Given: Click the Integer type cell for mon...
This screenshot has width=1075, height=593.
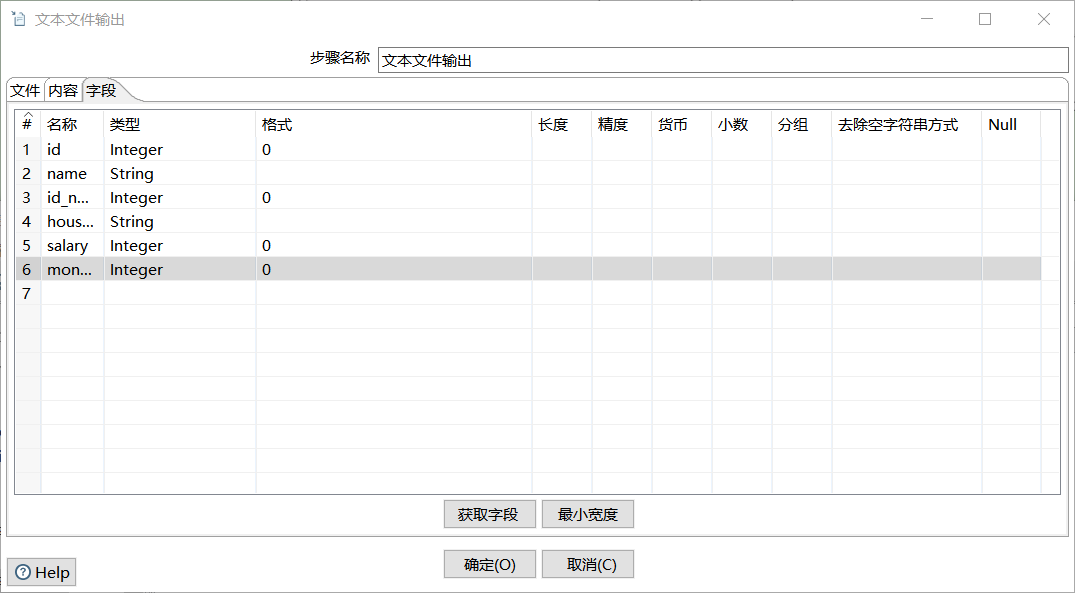Looking at the screenshot, I should click(x=180, y=269).
